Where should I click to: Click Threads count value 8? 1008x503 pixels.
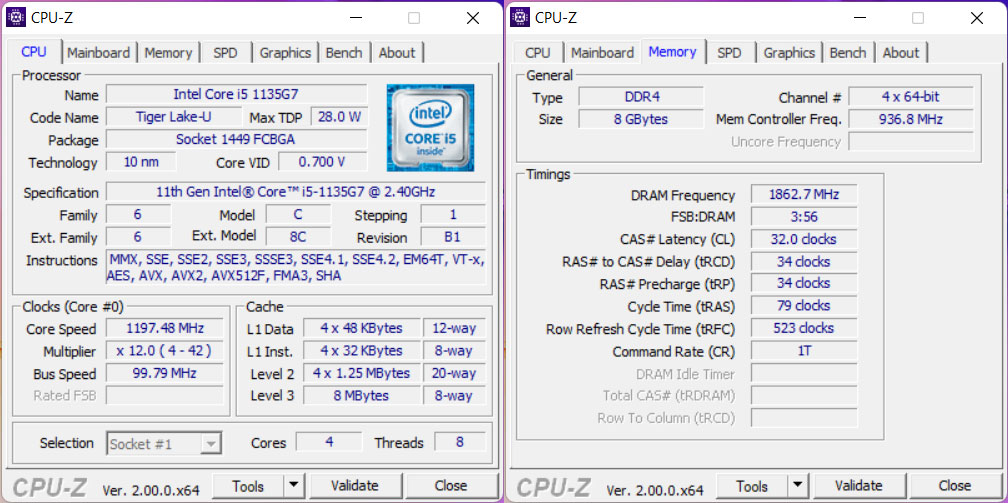click(460, 443)
